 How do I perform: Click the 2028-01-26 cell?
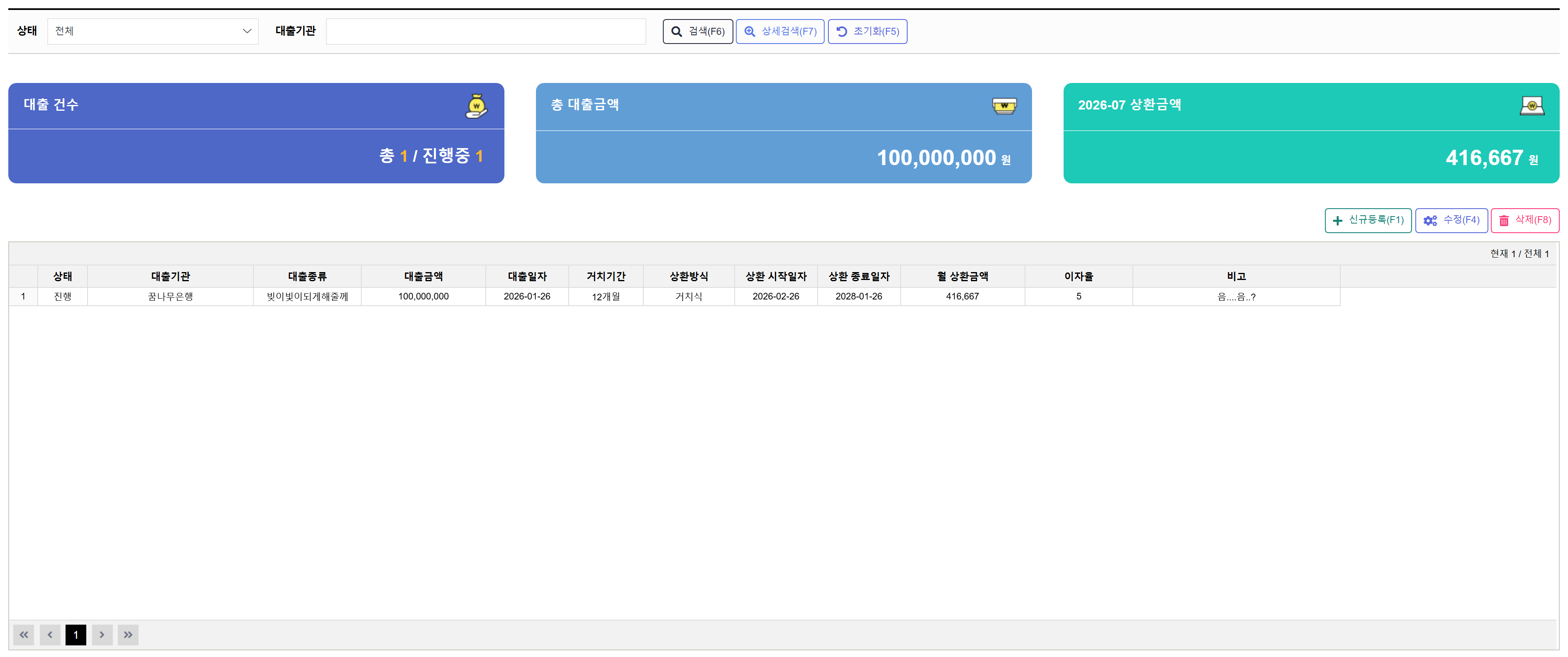(859, 297)
